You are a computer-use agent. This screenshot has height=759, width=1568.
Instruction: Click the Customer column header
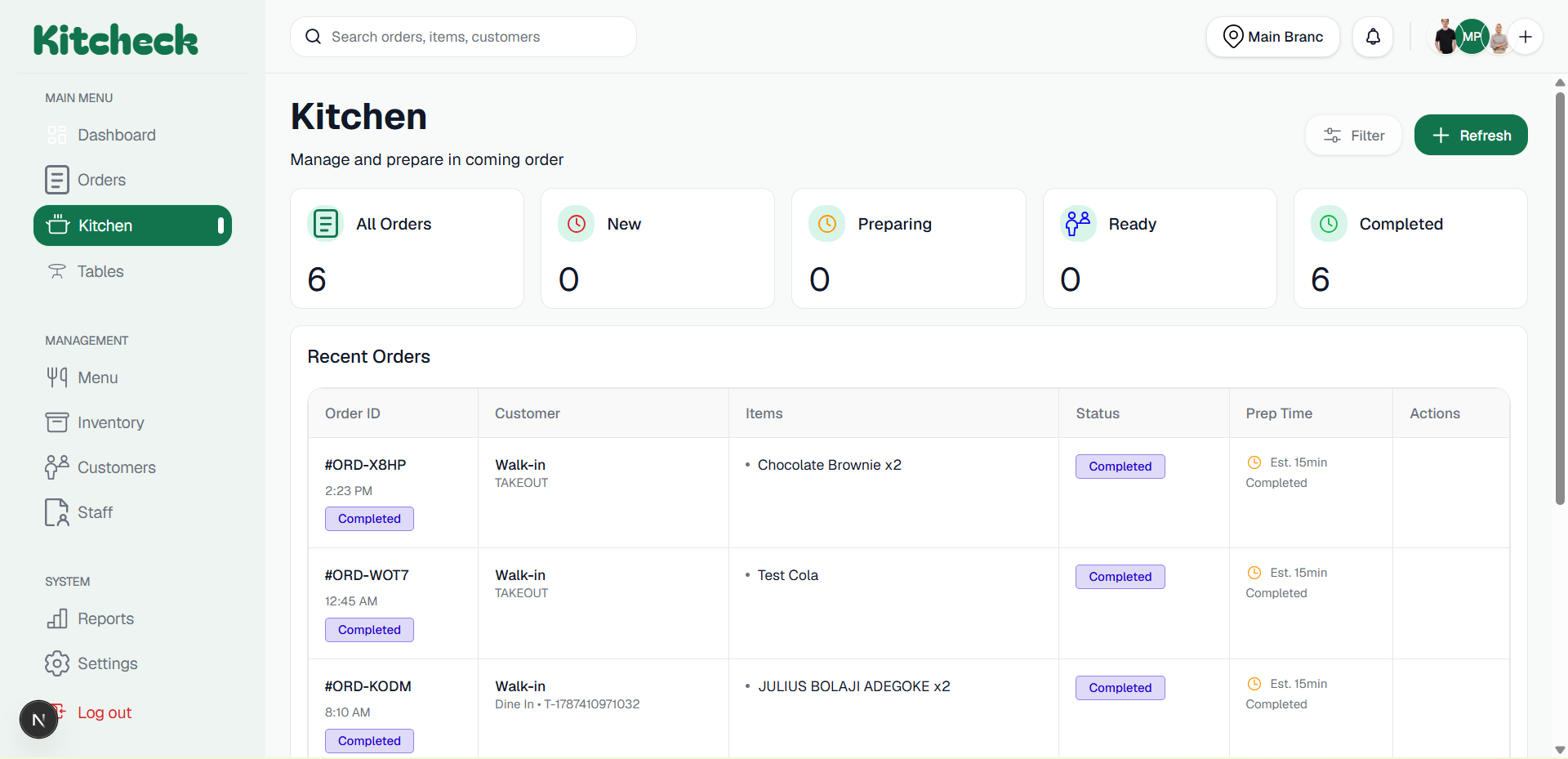pyautogui.click(x=528, y=413)
